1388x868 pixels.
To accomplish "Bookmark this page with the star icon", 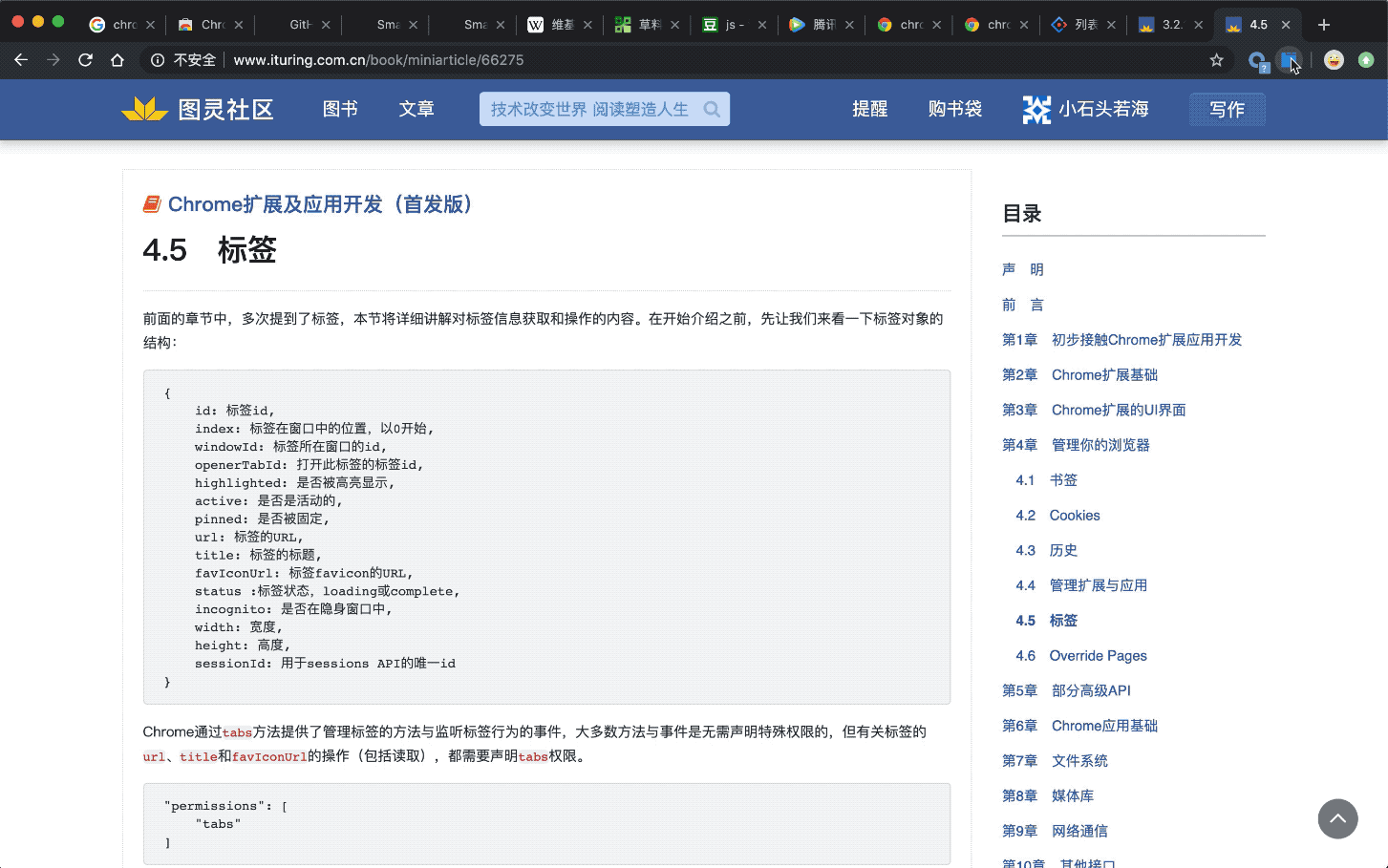I will coord(1216,60).
